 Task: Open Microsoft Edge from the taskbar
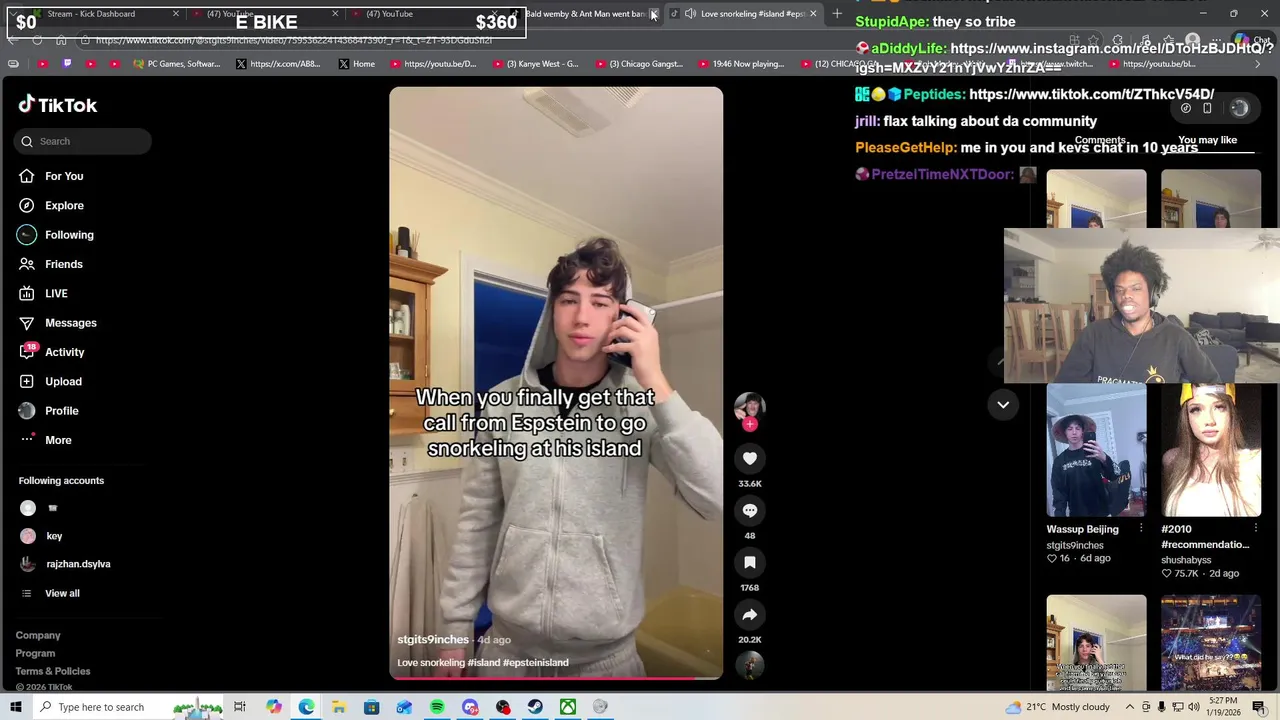[x=306, y=707]
